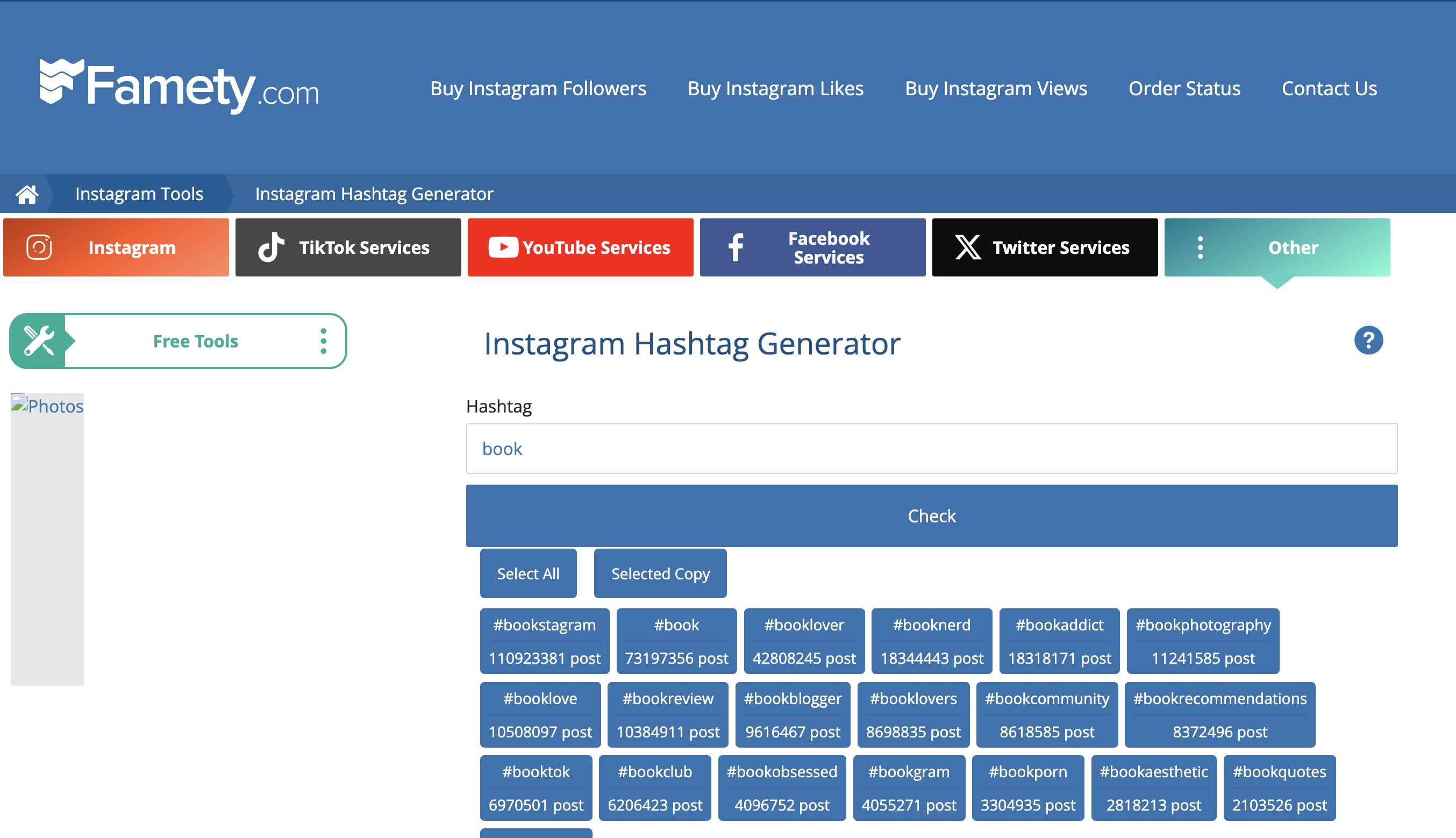Screen dimensions: 1456x838
Task: Select the #booklovers hashtag tile
Action: pos(913,715)
